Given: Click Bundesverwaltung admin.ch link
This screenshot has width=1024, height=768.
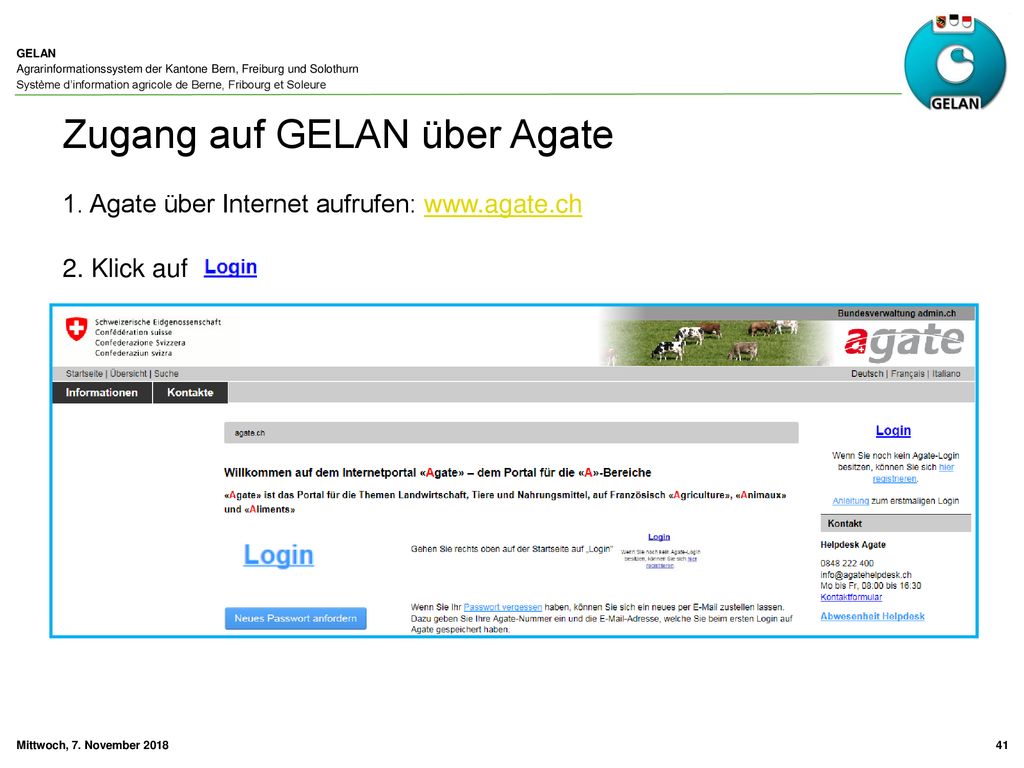Looking at the screenshot, I should click(x=897, y=313).
